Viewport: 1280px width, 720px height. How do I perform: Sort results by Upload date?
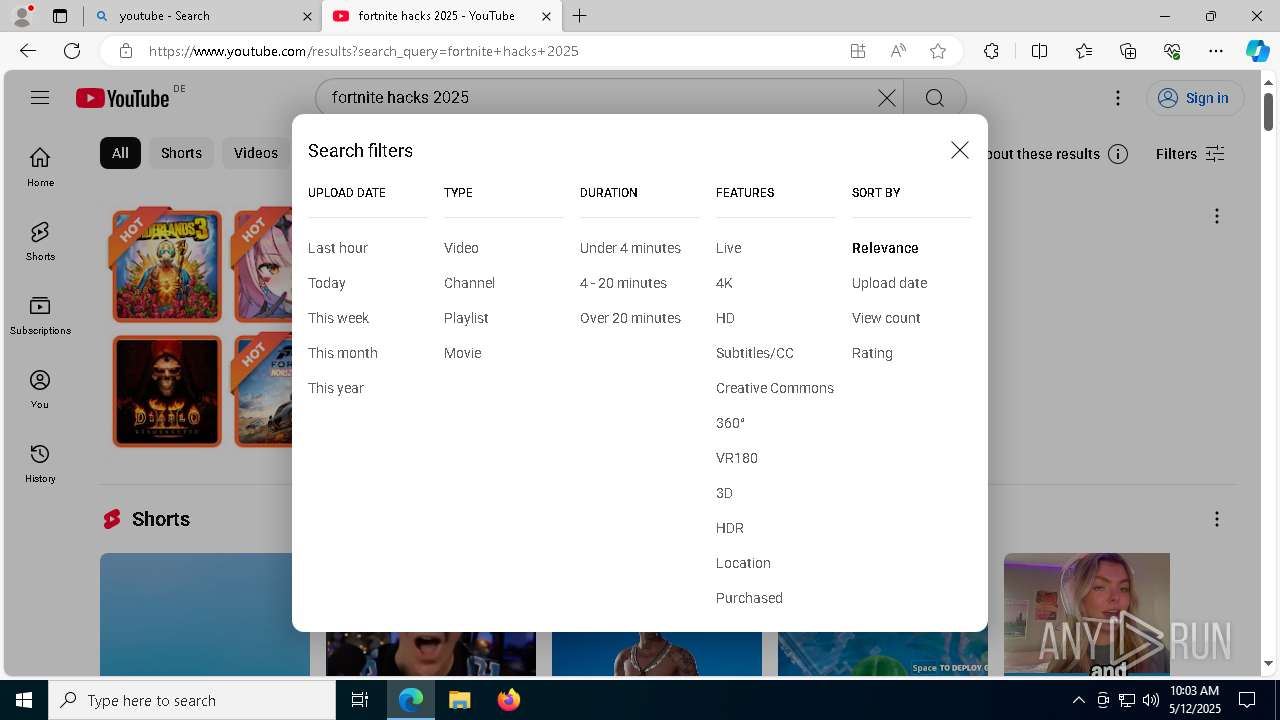point(889,283)
